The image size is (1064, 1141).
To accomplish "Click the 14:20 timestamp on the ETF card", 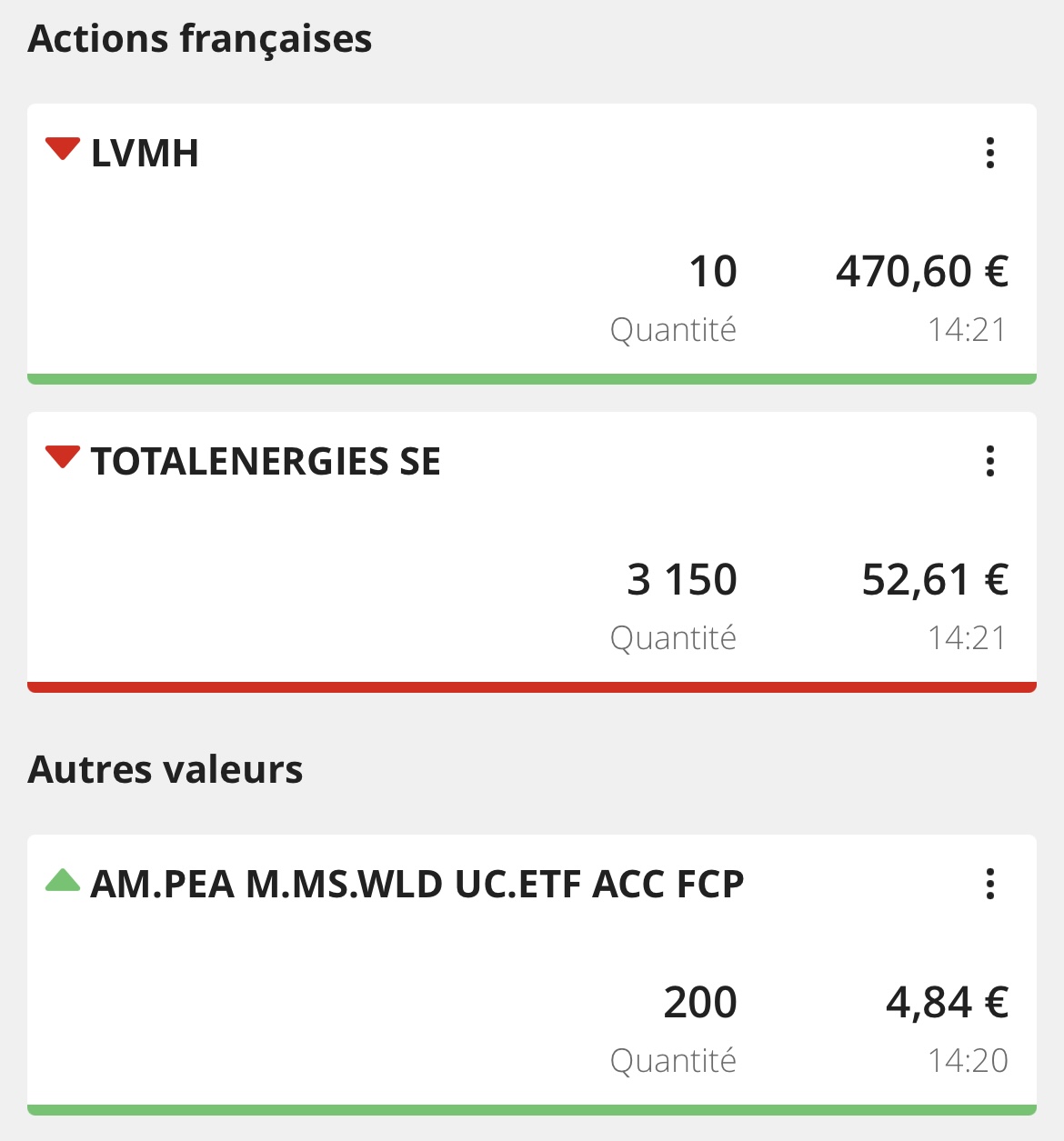I will click(x=968, y=1061).
